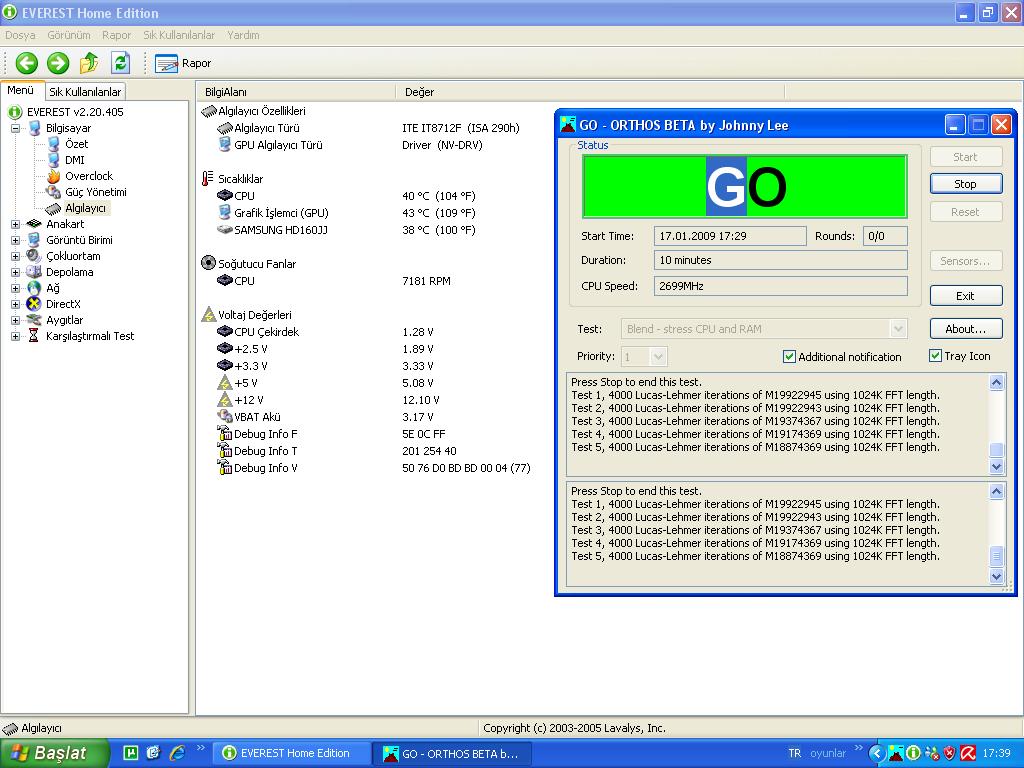Click the Overclock flame icon
The height and width of the screenshot is (768, 1024).
pyautogui.click(x=54, y=176)
